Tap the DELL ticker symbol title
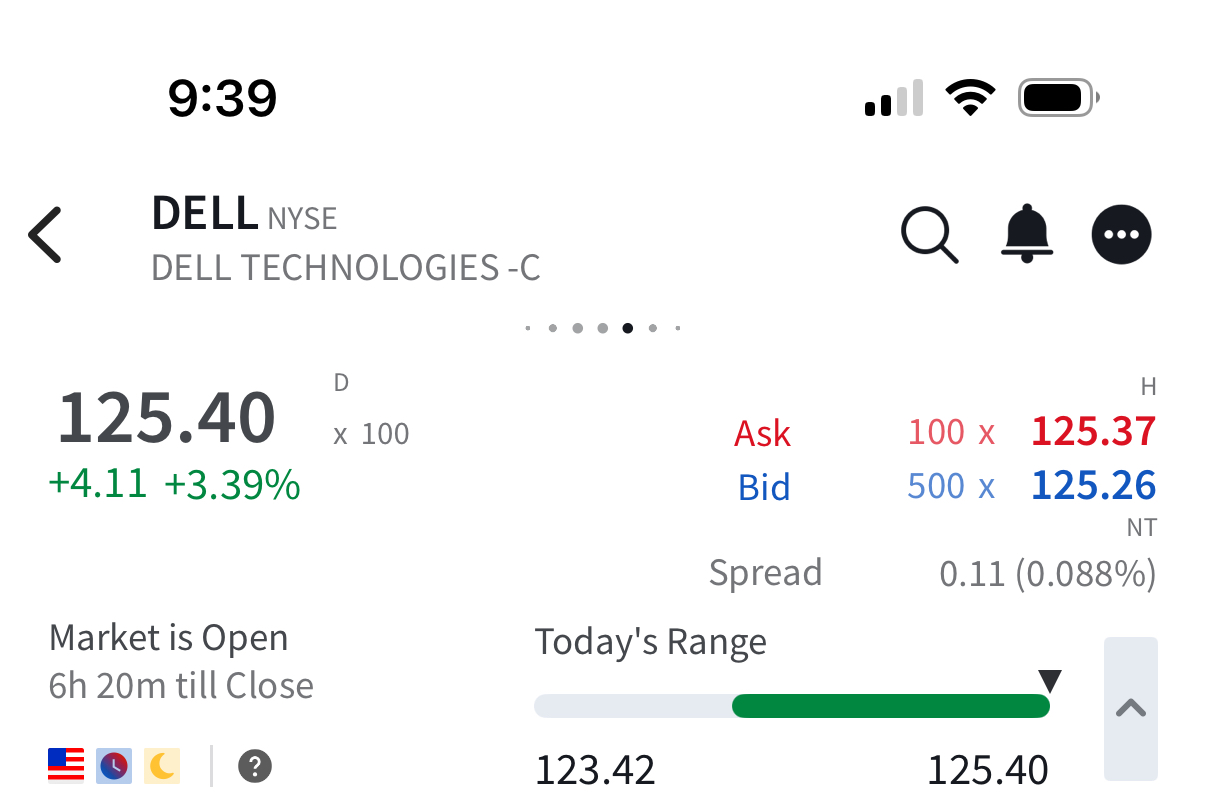Image resolution: width=1206 pixels, height=811 pixels. coord(205,213)
